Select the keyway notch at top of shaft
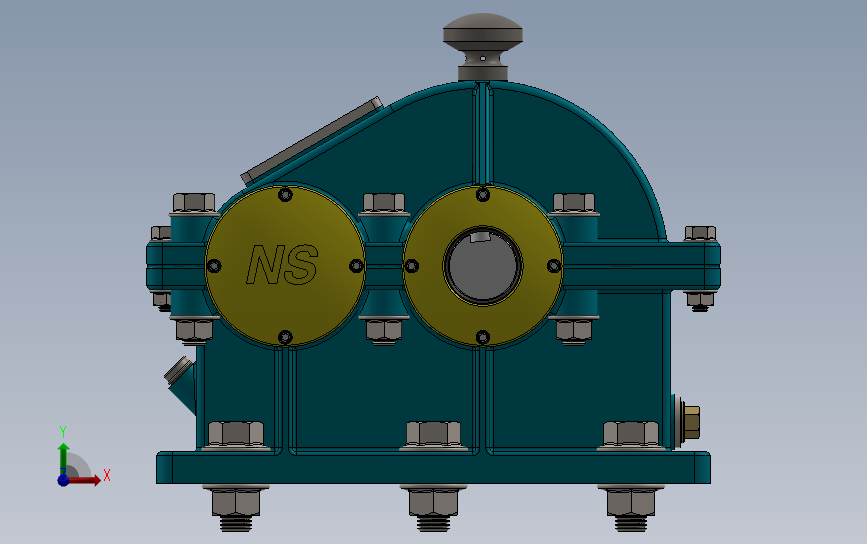Image resolution: width=867 pixels, height=544 pixels. click(x=479, y=237)
